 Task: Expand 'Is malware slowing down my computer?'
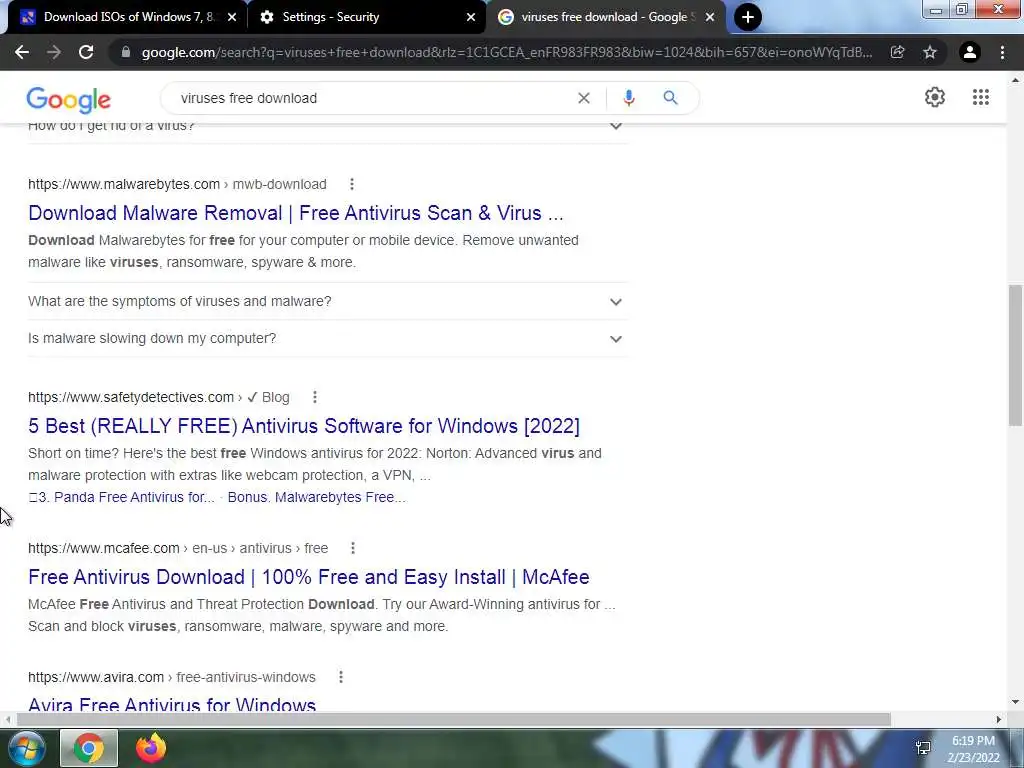point(328,338)
